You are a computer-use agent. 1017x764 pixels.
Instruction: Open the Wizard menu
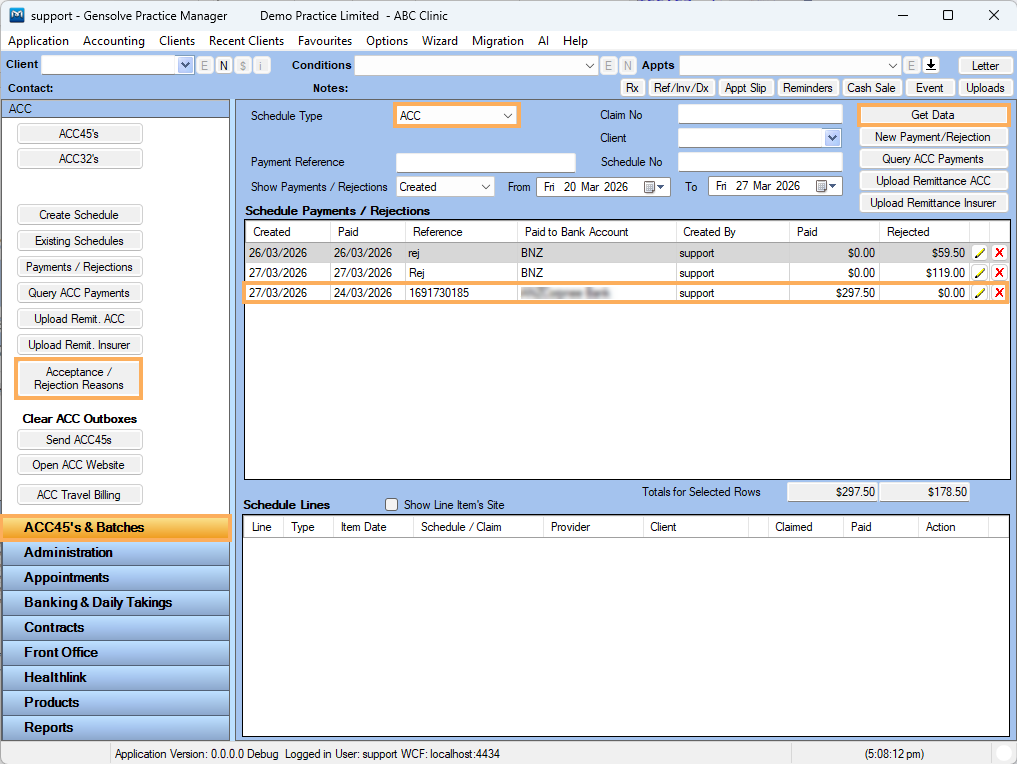pyautogui.click(x=440, y=41)
